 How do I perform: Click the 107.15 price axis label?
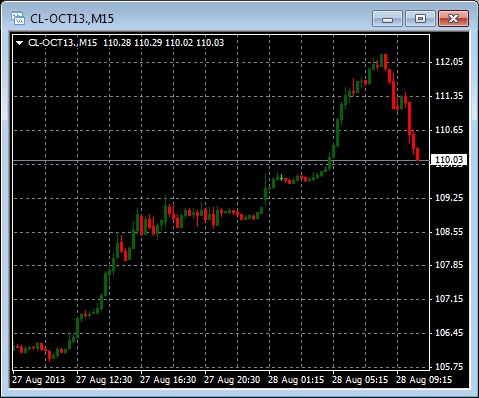click(449, 299)
